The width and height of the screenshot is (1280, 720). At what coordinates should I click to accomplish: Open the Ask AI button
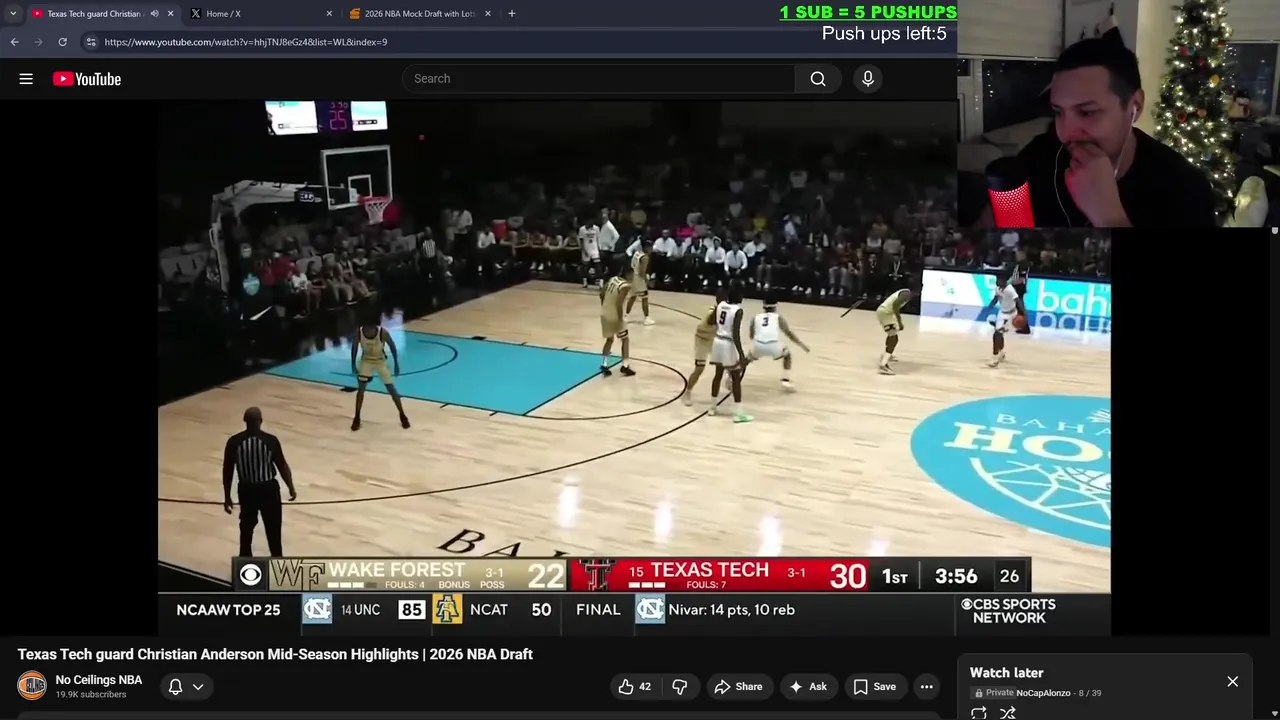tap(808, 686)
